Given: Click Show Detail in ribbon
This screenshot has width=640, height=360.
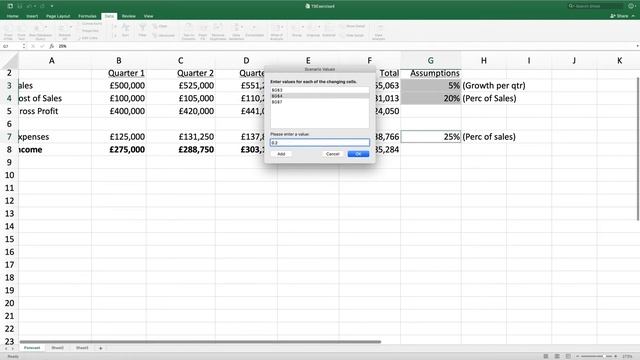Looking at the screenshot, I should [352, 26].
